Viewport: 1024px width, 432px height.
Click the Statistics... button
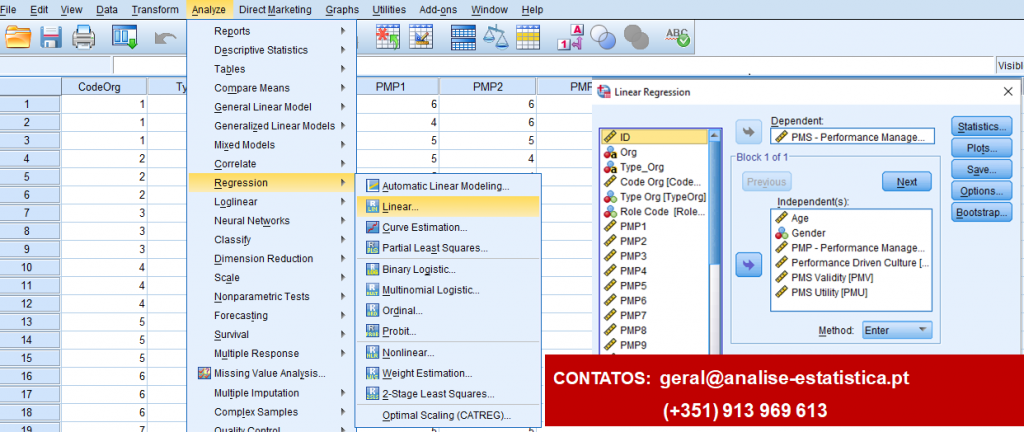981,127
